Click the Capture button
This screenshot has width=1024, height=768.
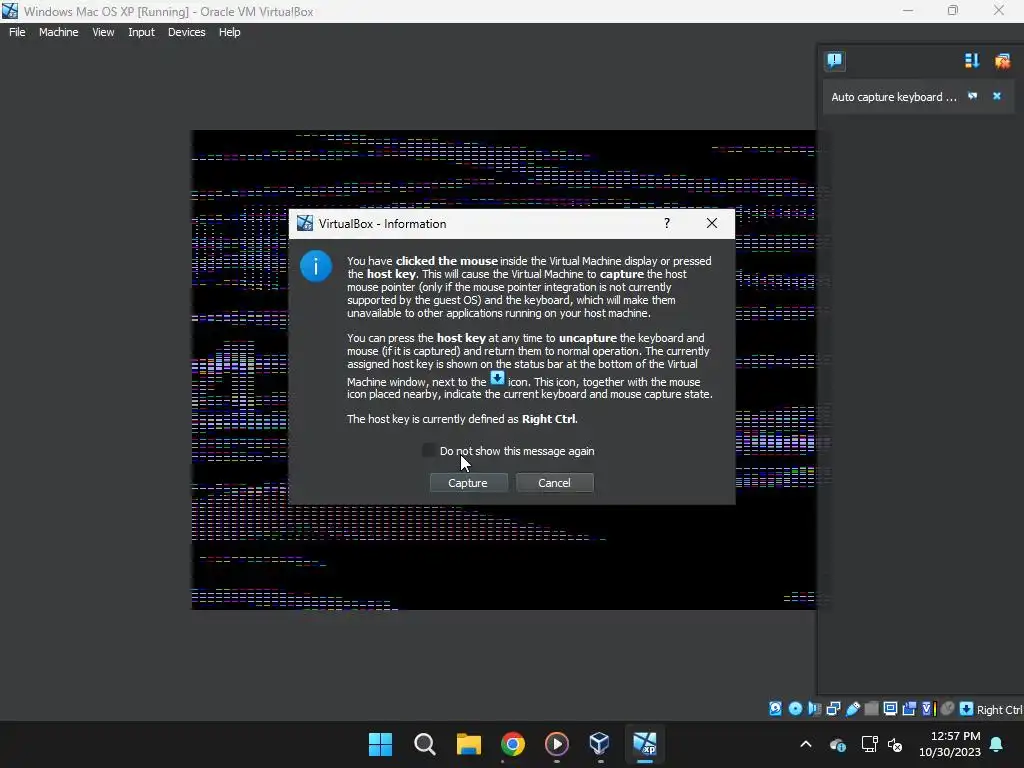pyautogui.click(x=468, y=483)
